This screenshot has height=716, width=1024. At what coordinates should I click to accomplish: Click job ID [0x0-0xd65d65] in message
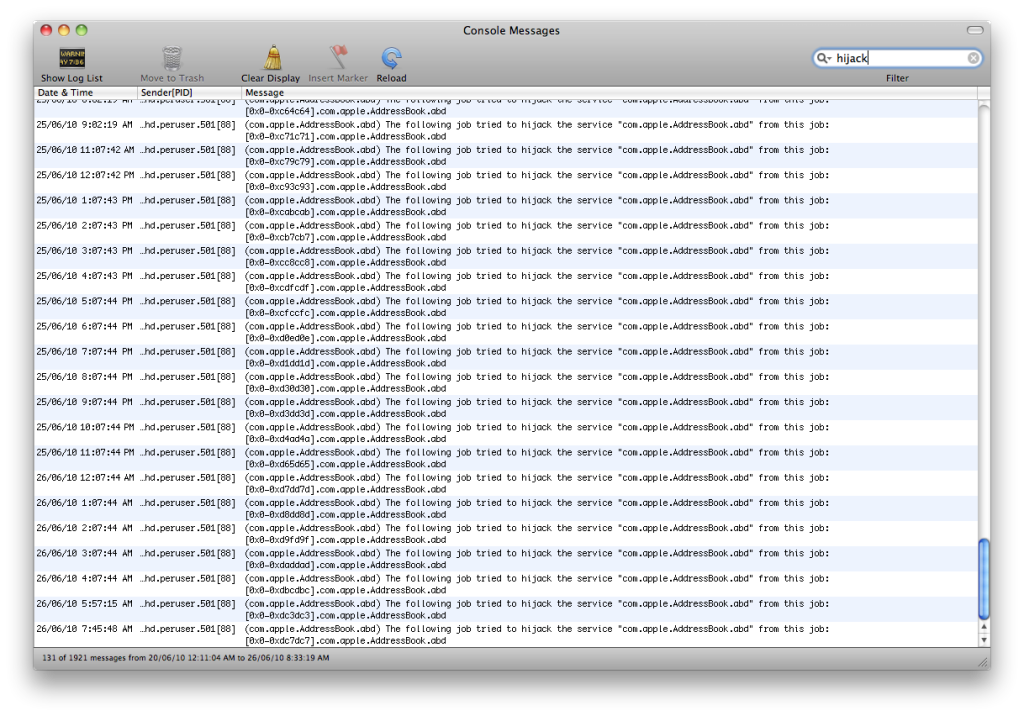(280, 464)
